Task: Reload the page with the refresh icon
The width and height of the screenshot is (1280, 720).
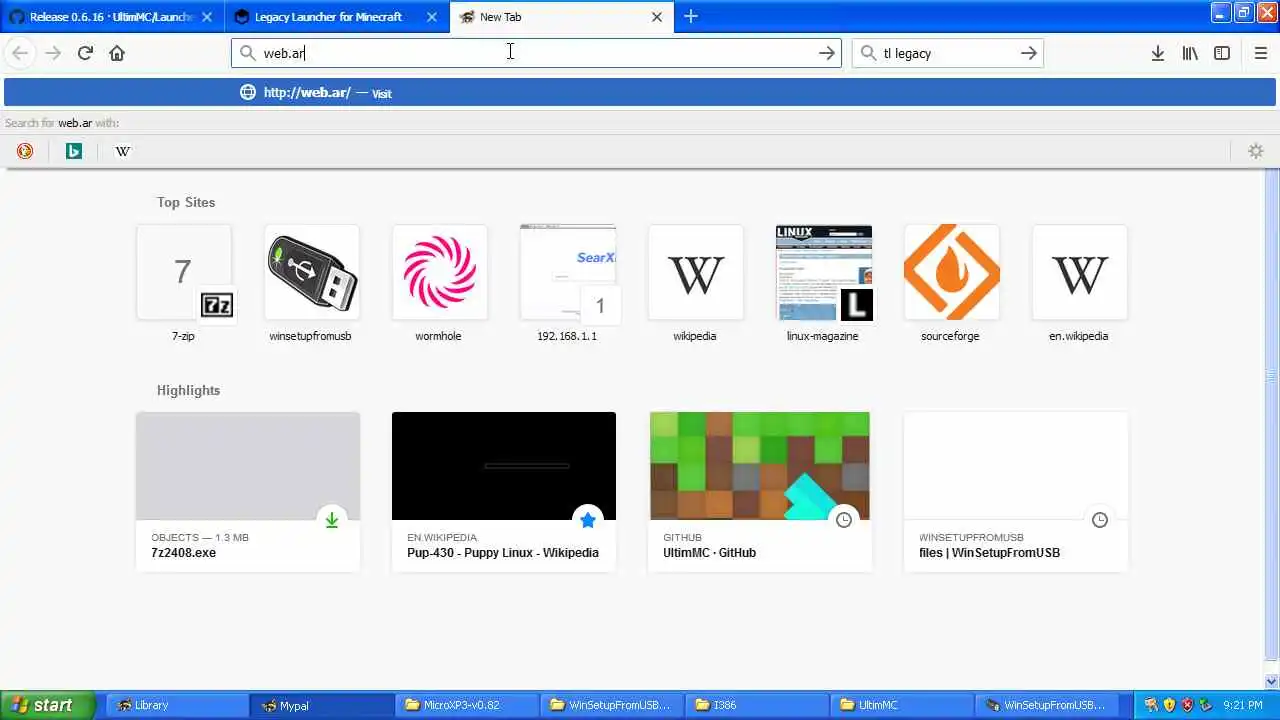Action: pos(85,53)
